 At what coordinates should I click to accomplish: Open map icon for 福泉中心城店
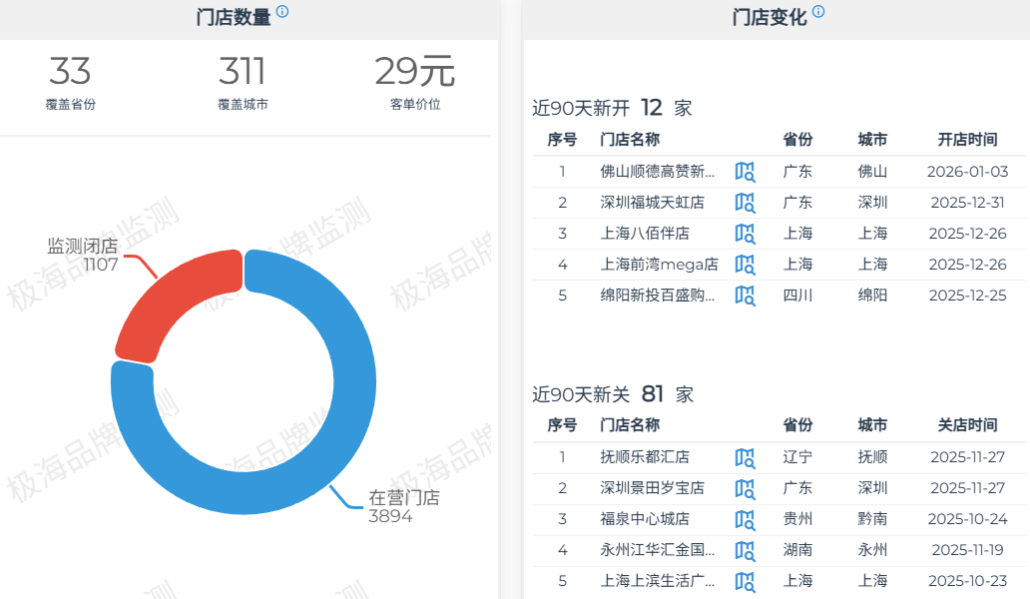pos(745,519)
